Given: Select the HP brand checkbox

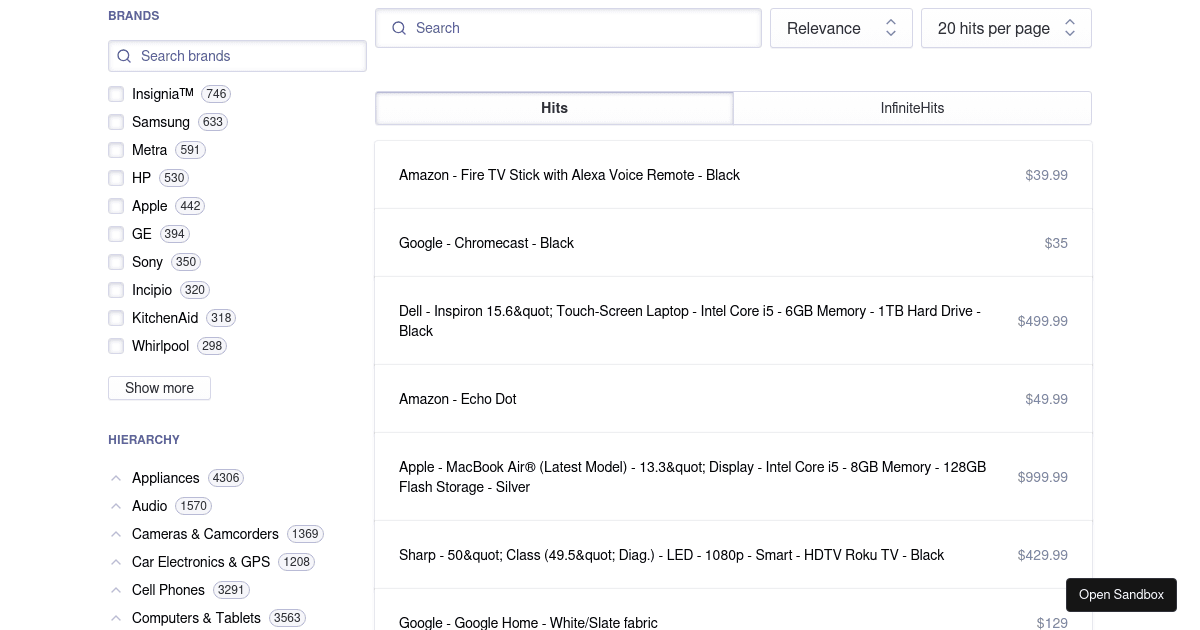Looking at the screenshot, I should 116,178.
